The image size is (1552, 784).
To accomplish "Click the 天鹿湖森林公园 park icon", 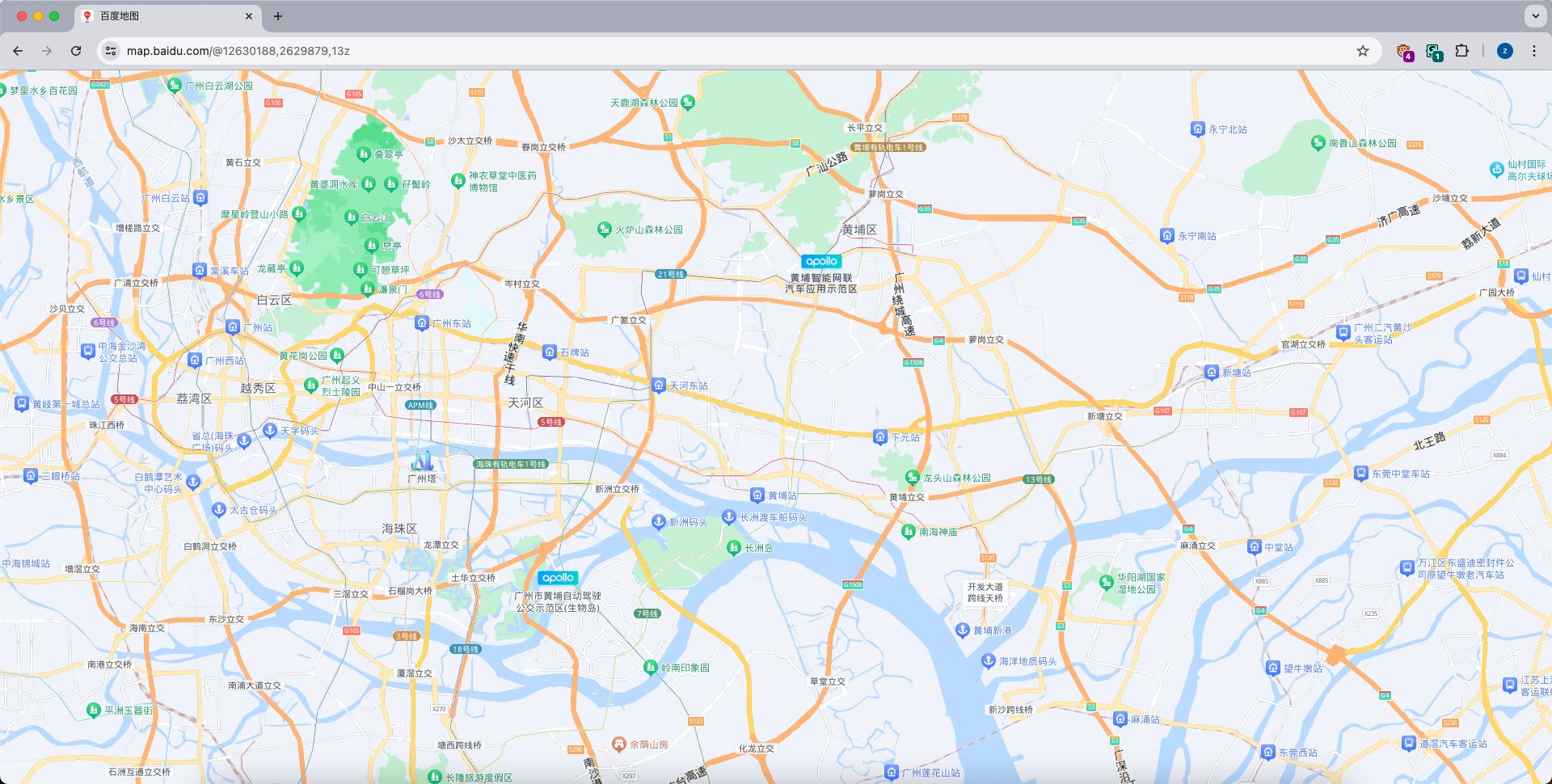I will 688,103.
